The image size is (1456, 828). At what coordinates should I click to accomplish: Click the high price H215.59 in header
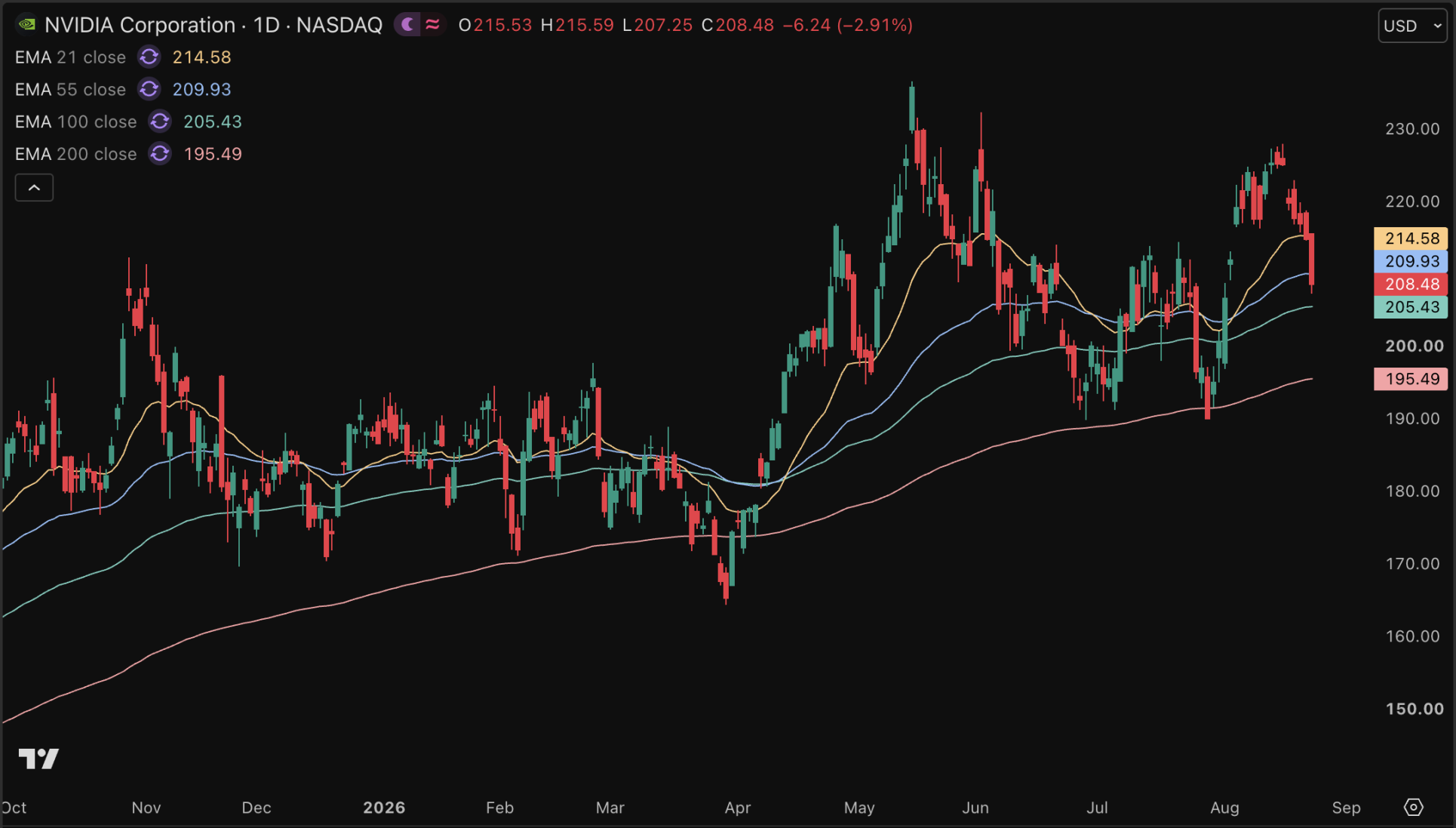pos(577,25)
